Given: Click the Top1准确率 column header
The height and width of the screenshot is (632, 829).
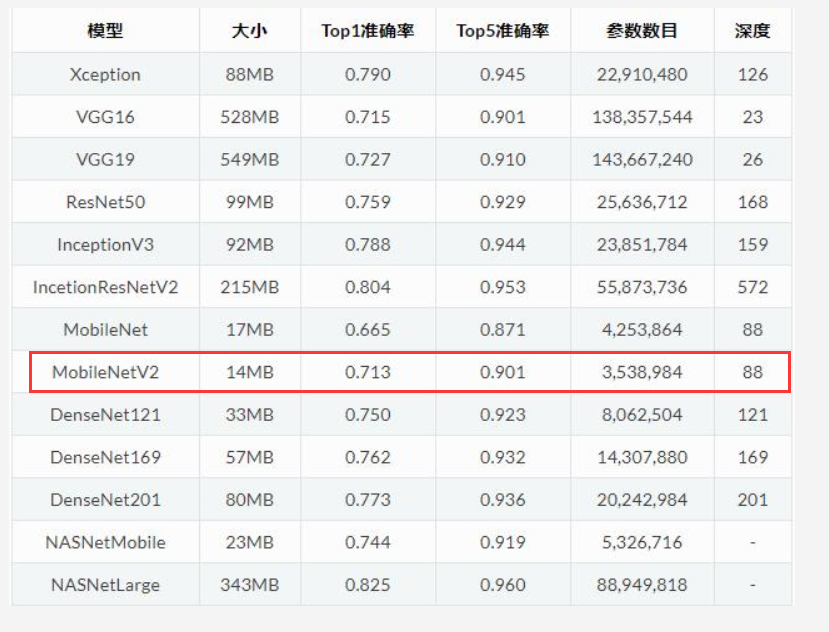Looking at the screenshot, I should (367, 31).
